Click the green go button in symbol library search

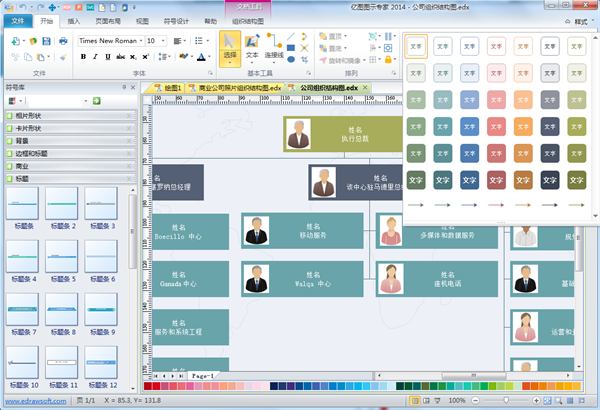96,101
